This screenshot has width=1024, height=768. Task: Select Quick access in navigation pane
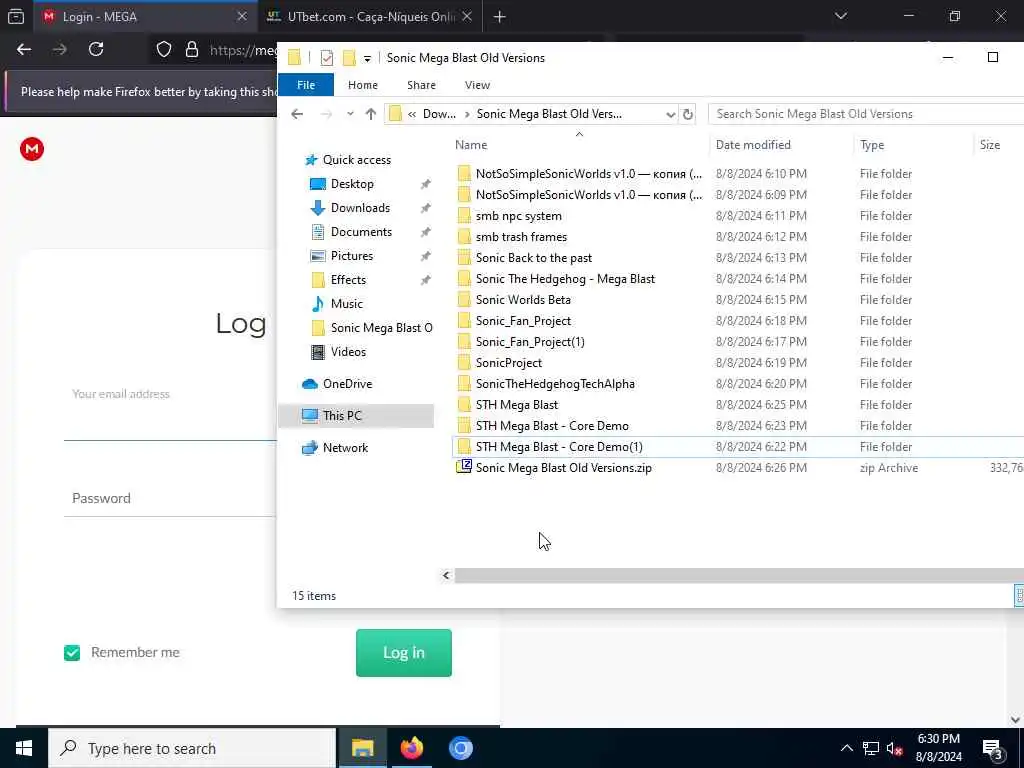(x=357, y=160)
